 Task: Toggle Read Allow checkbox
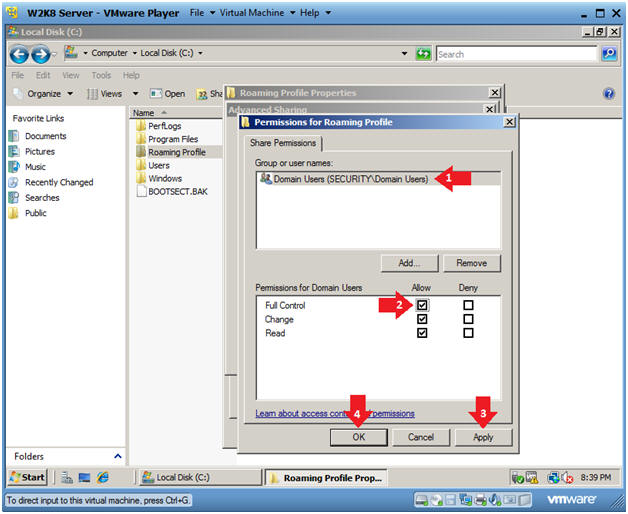[422, 333]
